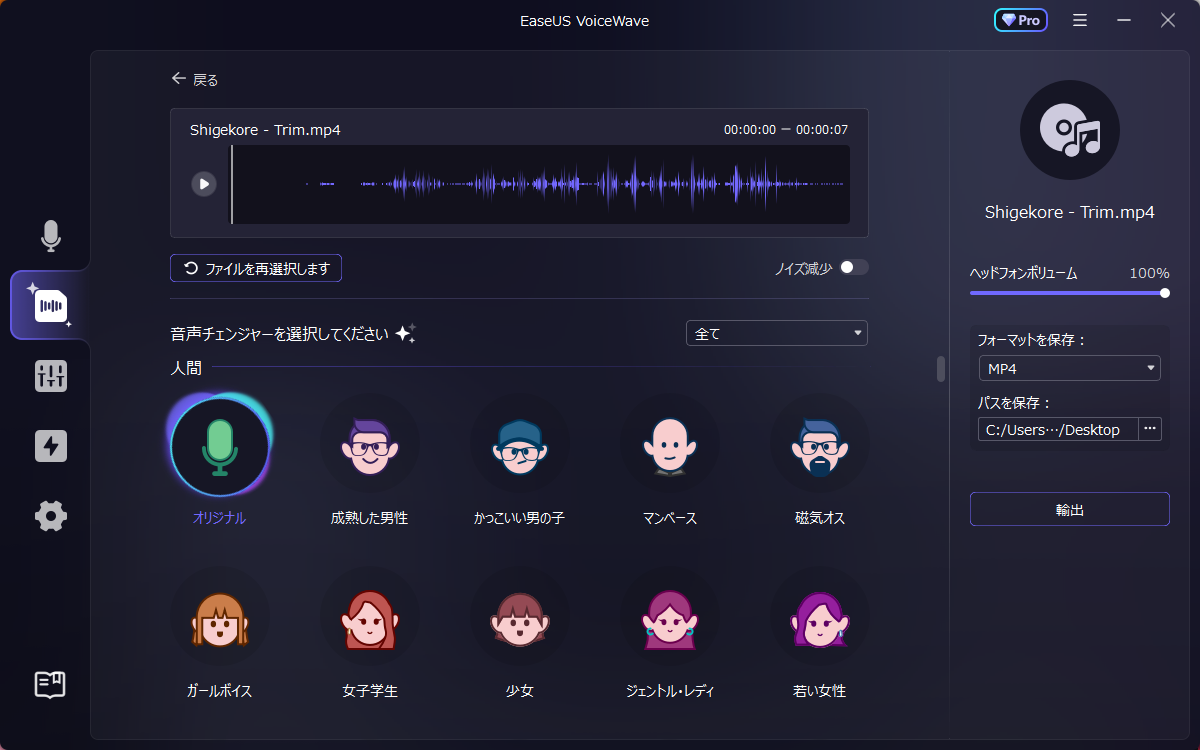Expand the 全て voice category dropdown
The width and height of the screenshot is (1200, 750).
pos(776,333)
